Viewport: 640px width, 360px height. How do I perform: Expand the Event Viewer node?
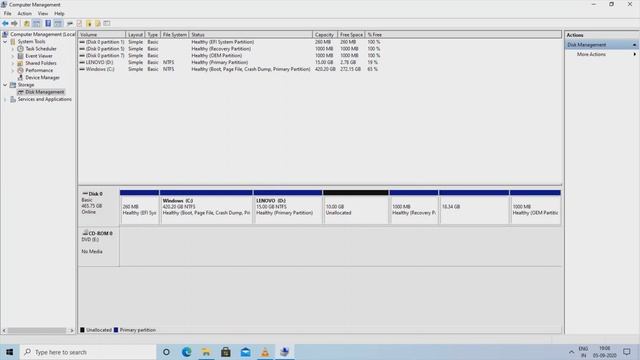pyautogui.click(x=13, y=56)
